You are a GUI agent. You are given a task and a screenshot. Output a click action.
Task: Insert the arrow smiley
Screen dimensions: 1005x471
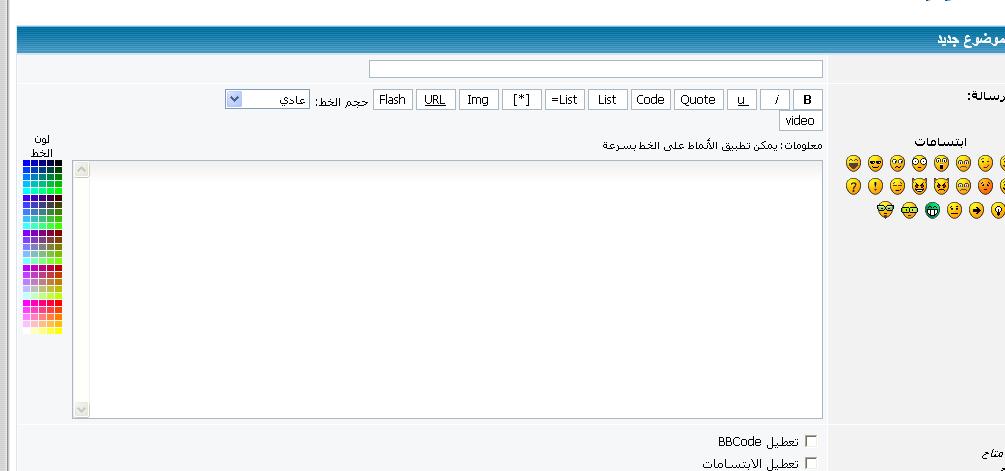click(x=976, y=210)
